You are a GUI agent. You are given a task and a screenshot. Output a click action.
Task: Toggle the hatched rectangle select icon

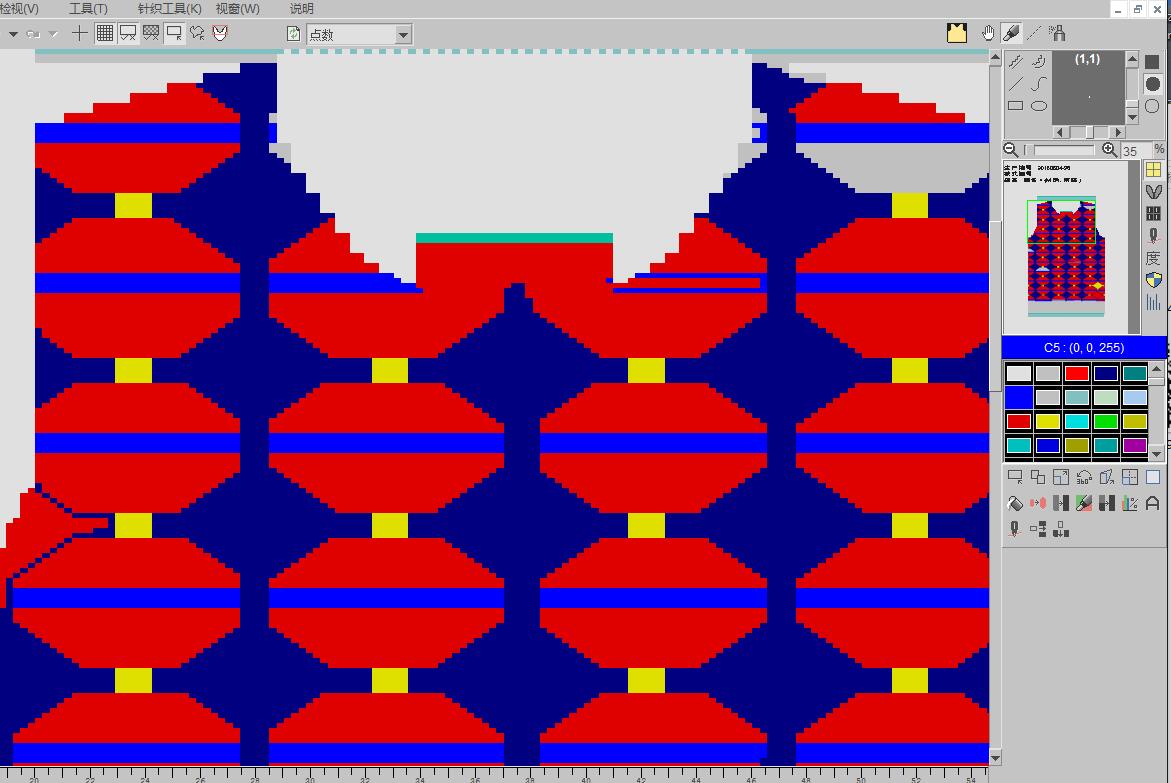(151, 33)
